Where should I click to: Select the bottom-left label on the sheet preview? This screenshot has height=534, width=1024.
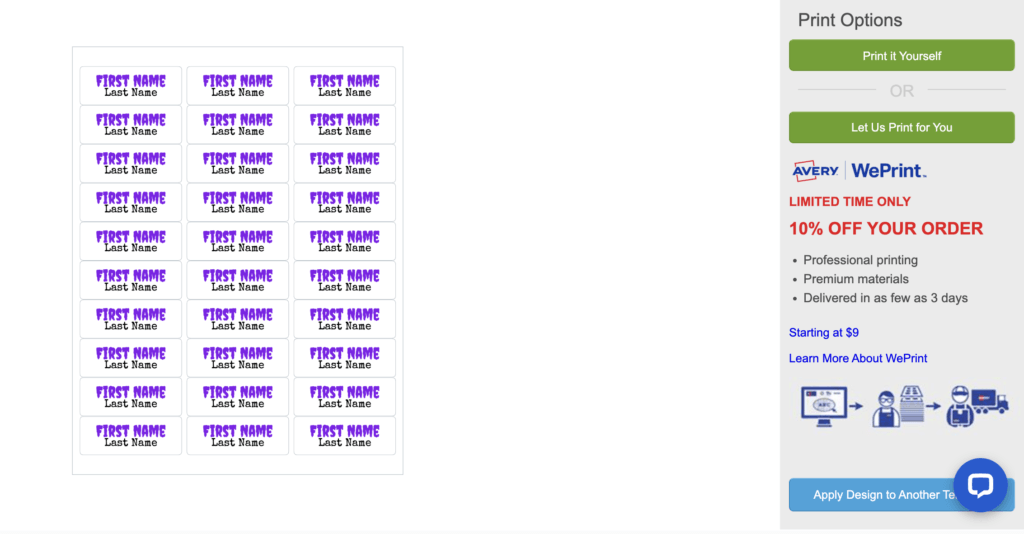tap(131, 435)
